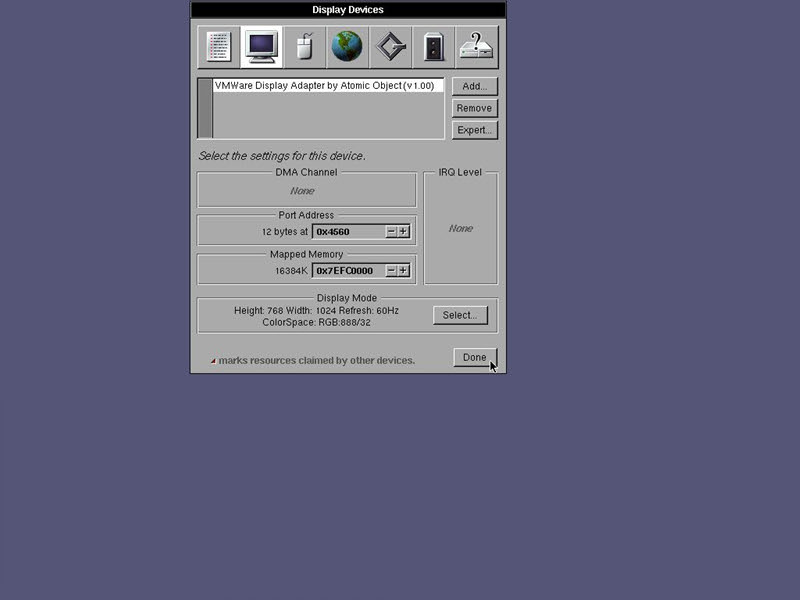This screenshot has height=600, width=800.
Task: Switch to the mouse input devices icon
Action: [x=305, y=47]
